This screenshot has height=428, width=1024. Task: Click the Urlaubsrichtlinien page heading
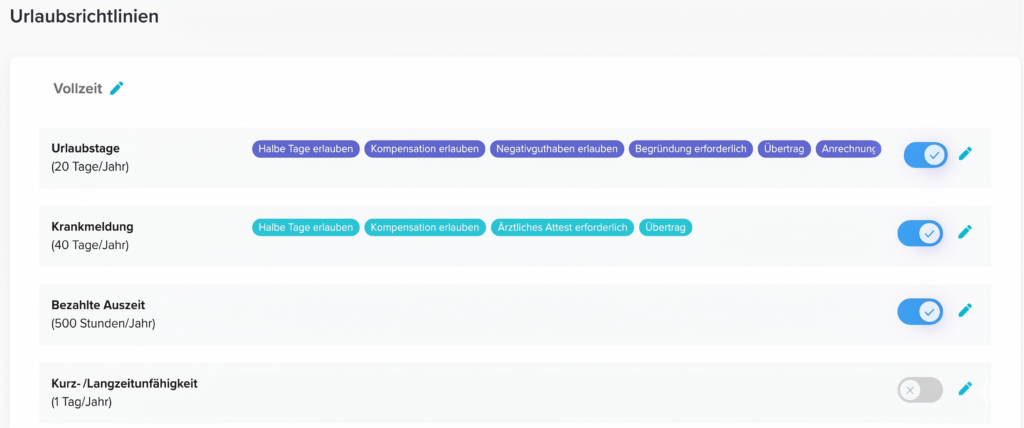[x=84, y=16]
